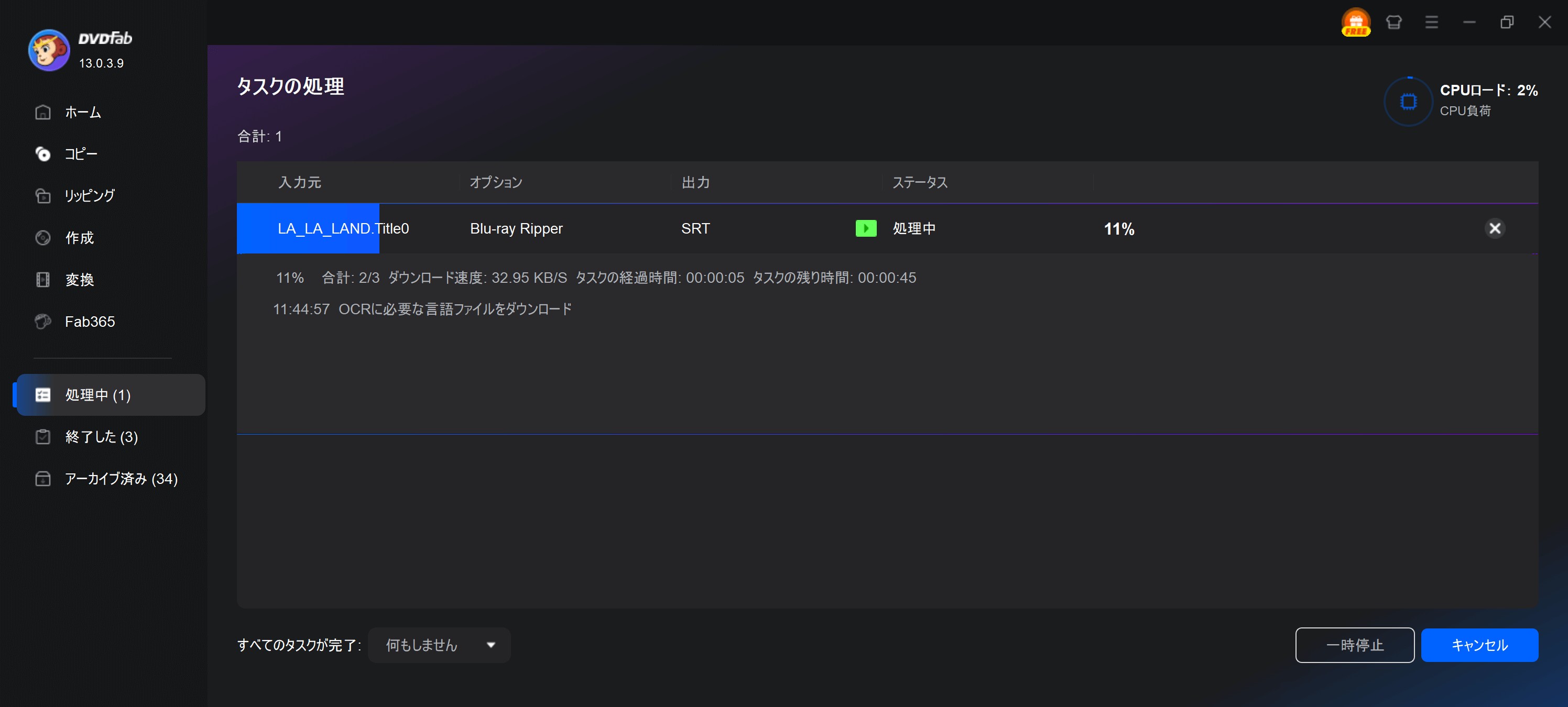This screenshot has width=1568, height=707.
Task: Click the Converter (変換) film icon
Action: [42, 280]
